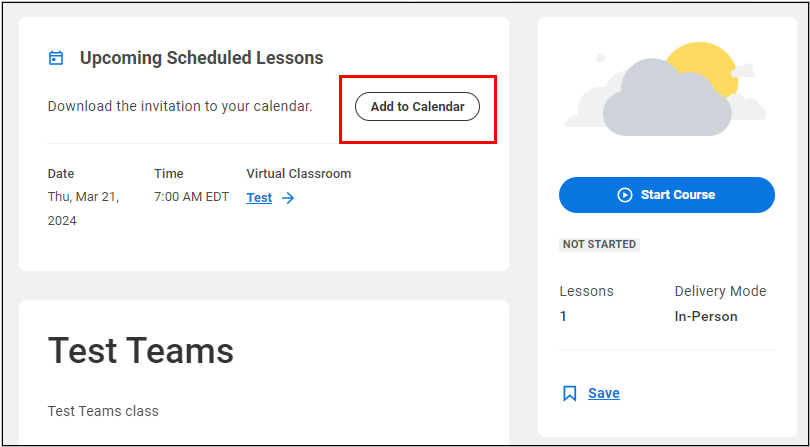The height and width of the screenshot is (447, 810).
Task: Click the bookmark icon beside Save
Action: click(x=570, y=393)
